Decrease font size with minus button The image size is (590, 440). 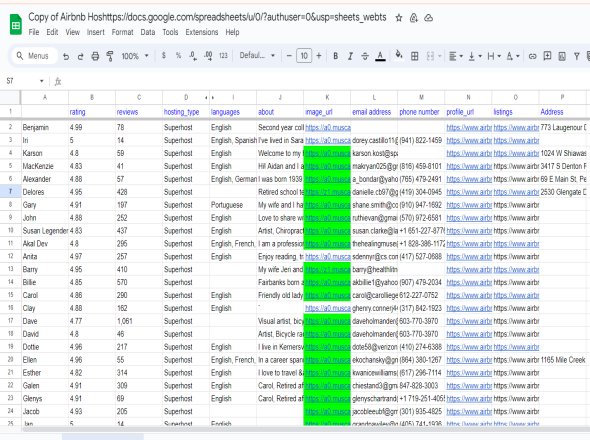click(x=289, y=56)
